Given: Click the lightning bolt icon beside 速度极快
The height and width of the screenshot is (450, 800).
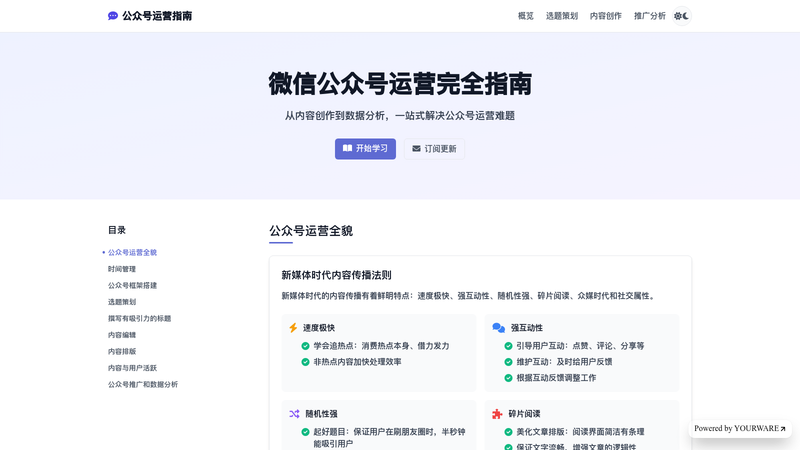Looking at the screenshot, I should point(293,328).
